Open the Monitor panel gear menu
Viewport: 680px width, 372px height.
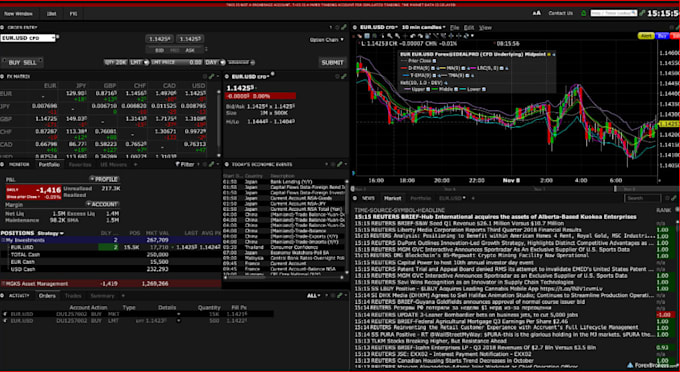point(2,164)
